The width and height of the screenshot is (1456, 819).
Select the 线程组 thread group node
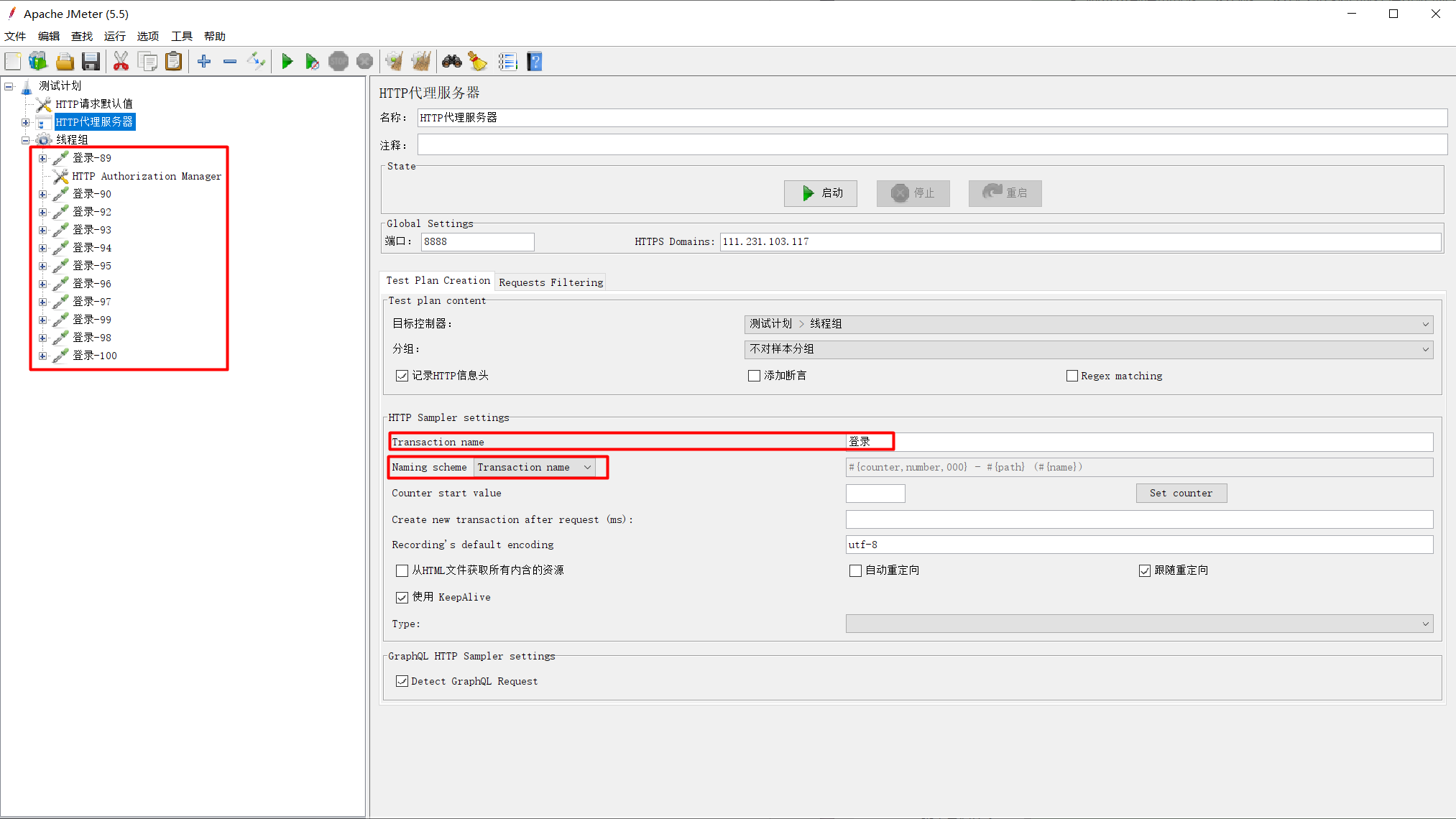[x=72, y=140]
